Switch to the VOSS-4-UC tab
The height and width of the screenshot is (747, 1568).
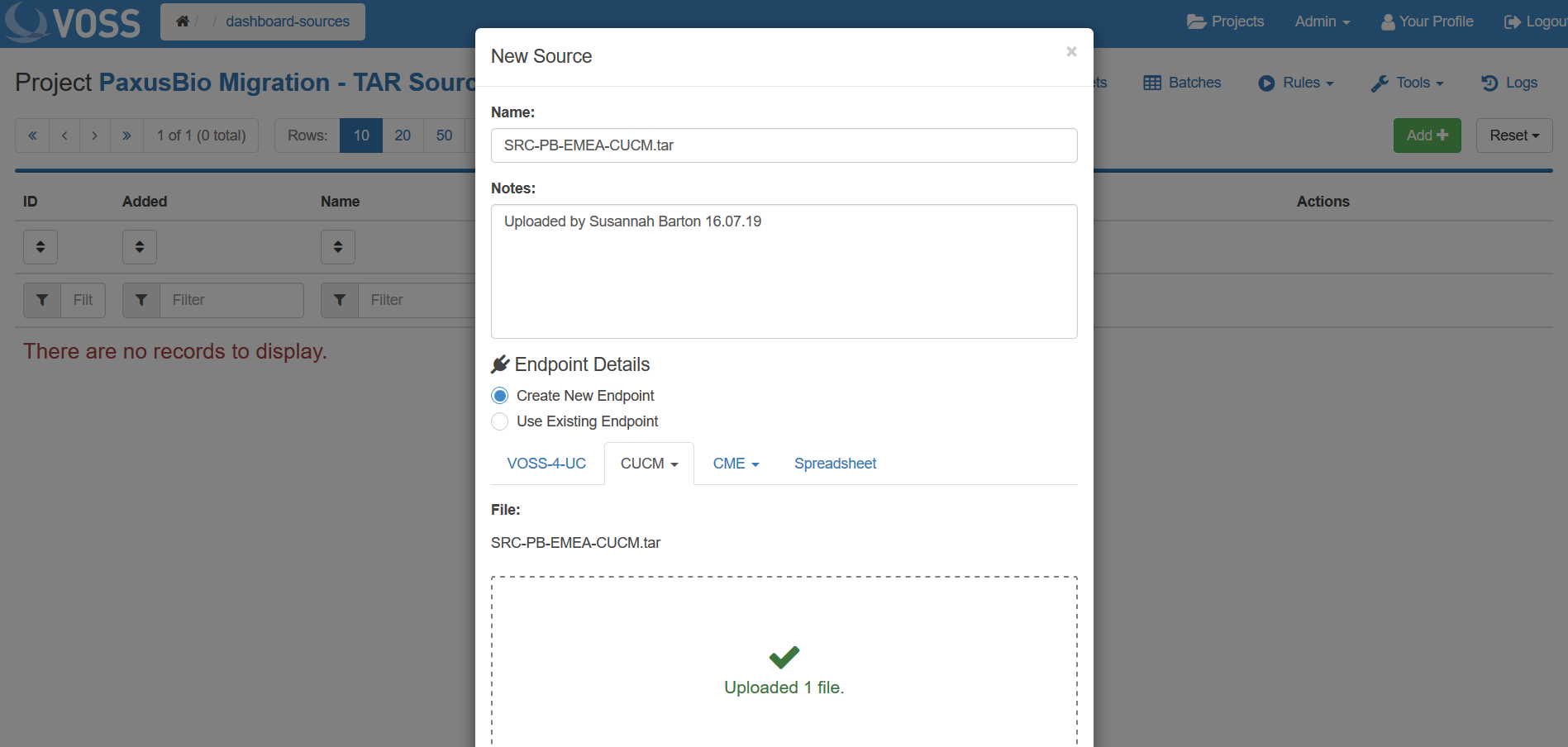coord(546,464)
